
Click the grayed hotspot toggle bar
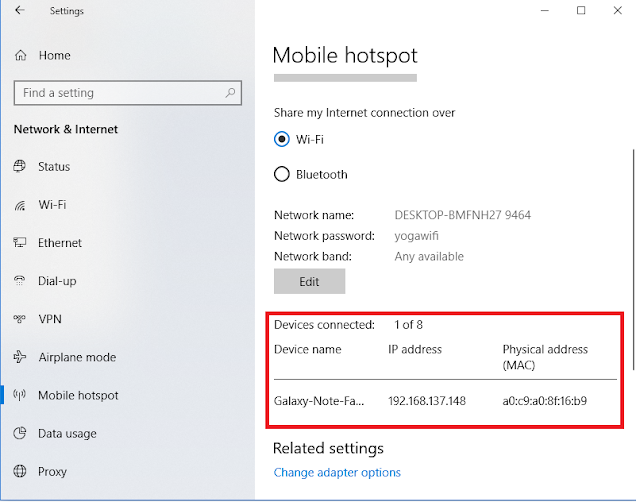click(x=345, y=78)
